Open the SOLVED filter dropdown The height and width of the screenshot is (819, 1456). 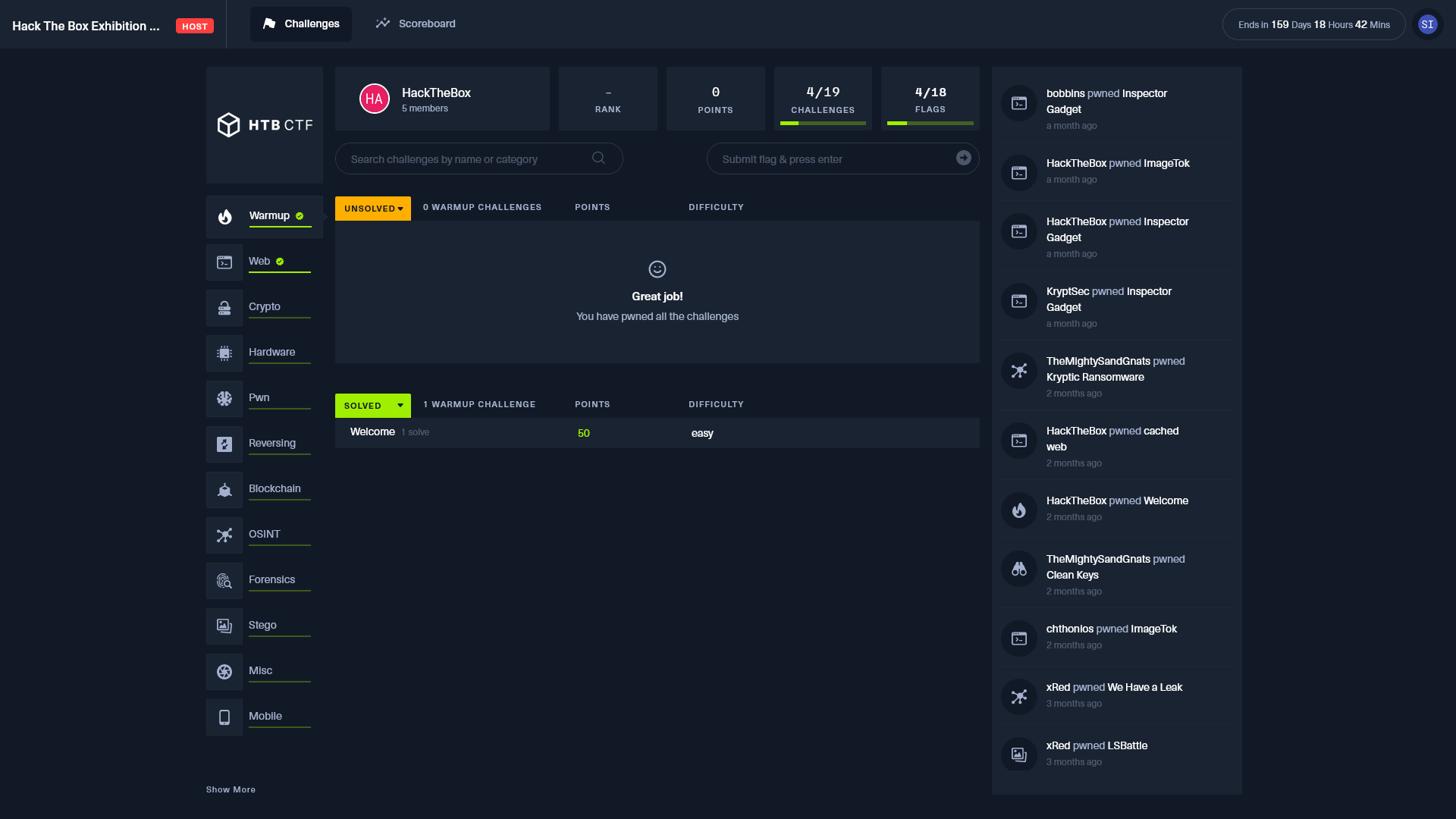coord(372,405)
